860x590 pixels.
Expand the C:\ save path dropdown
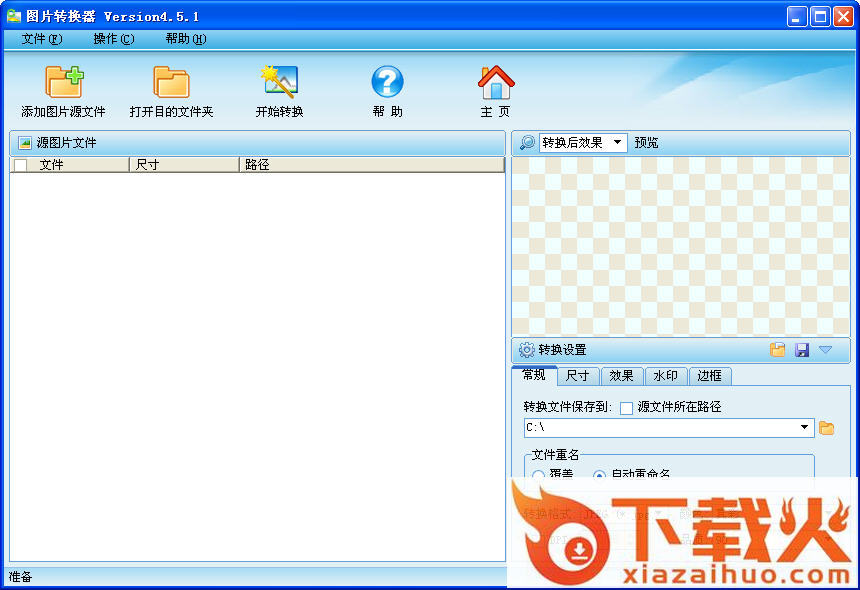(x=804, y=427)
